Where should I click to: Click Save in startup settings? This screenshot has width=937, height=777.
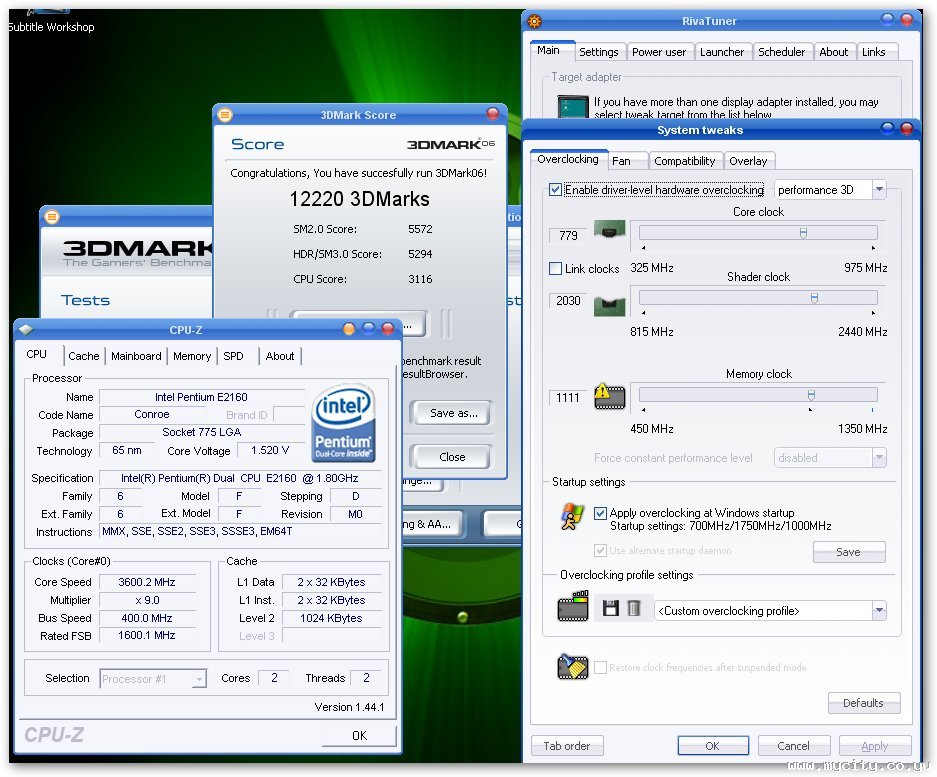pos(849,552)
